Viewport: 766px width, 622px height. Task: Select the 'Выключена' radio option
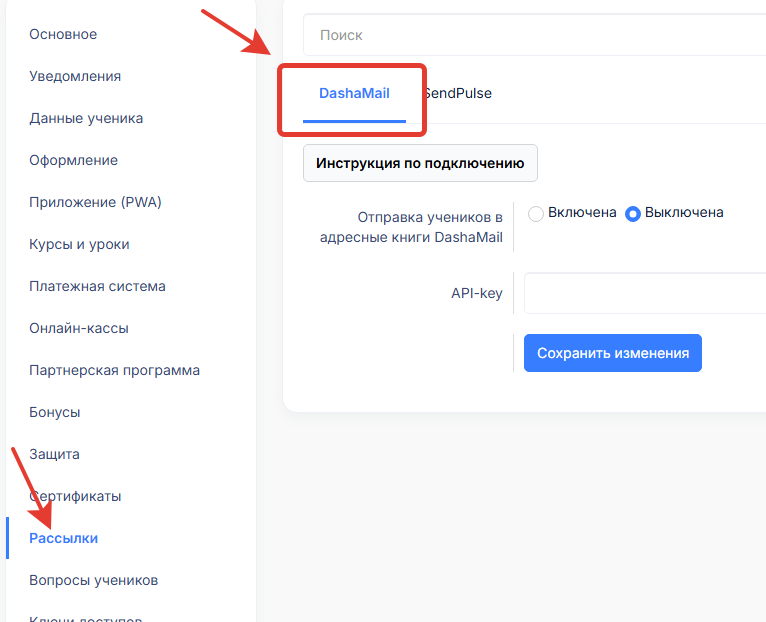(x=633, y=213)
